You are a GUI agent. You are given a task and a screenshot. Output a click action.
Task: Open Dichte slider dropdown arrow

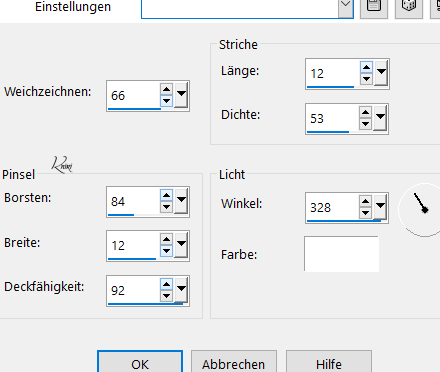click(380, 118)
